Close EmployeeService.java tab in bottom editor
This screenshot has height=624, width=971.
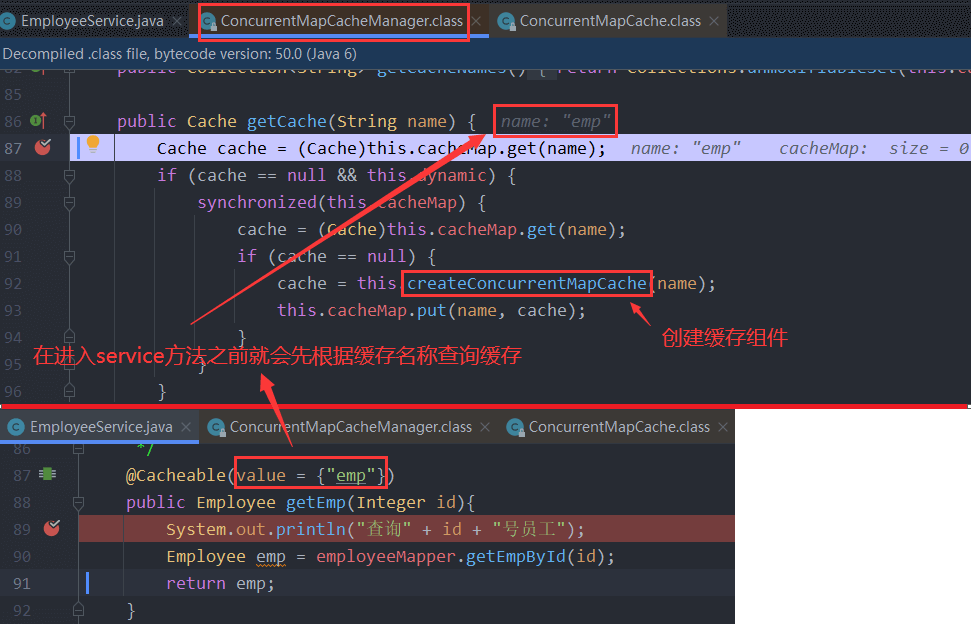point(186,427)
